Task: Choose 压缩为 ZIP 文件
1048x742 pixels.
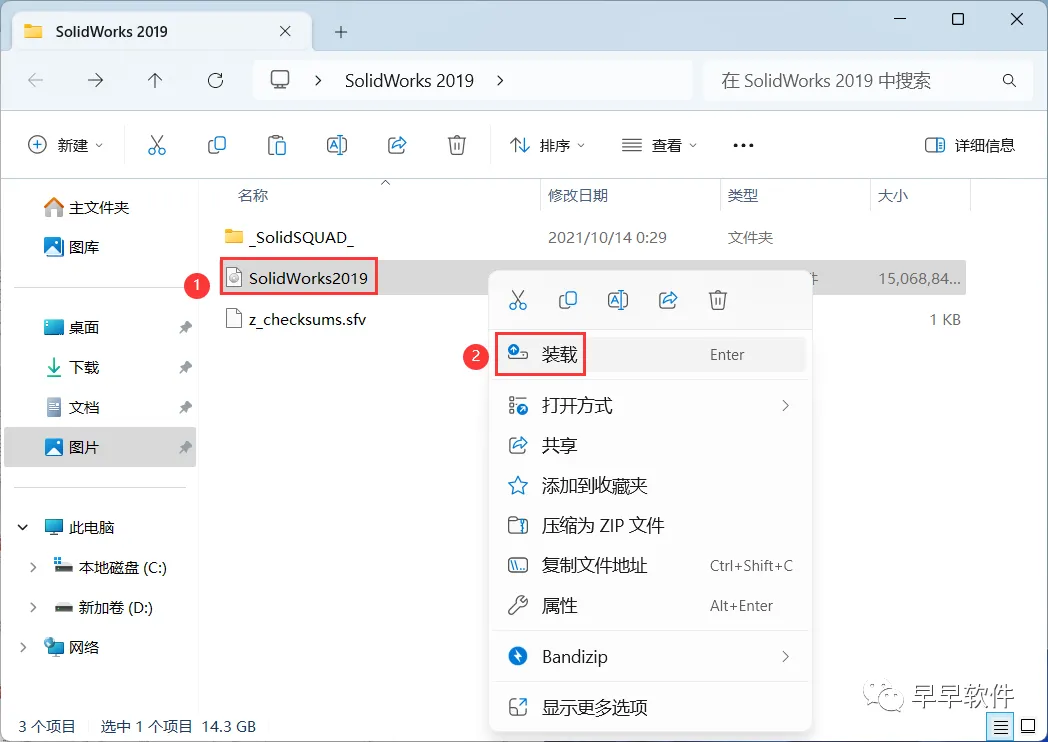Action: tap(650, 525)
